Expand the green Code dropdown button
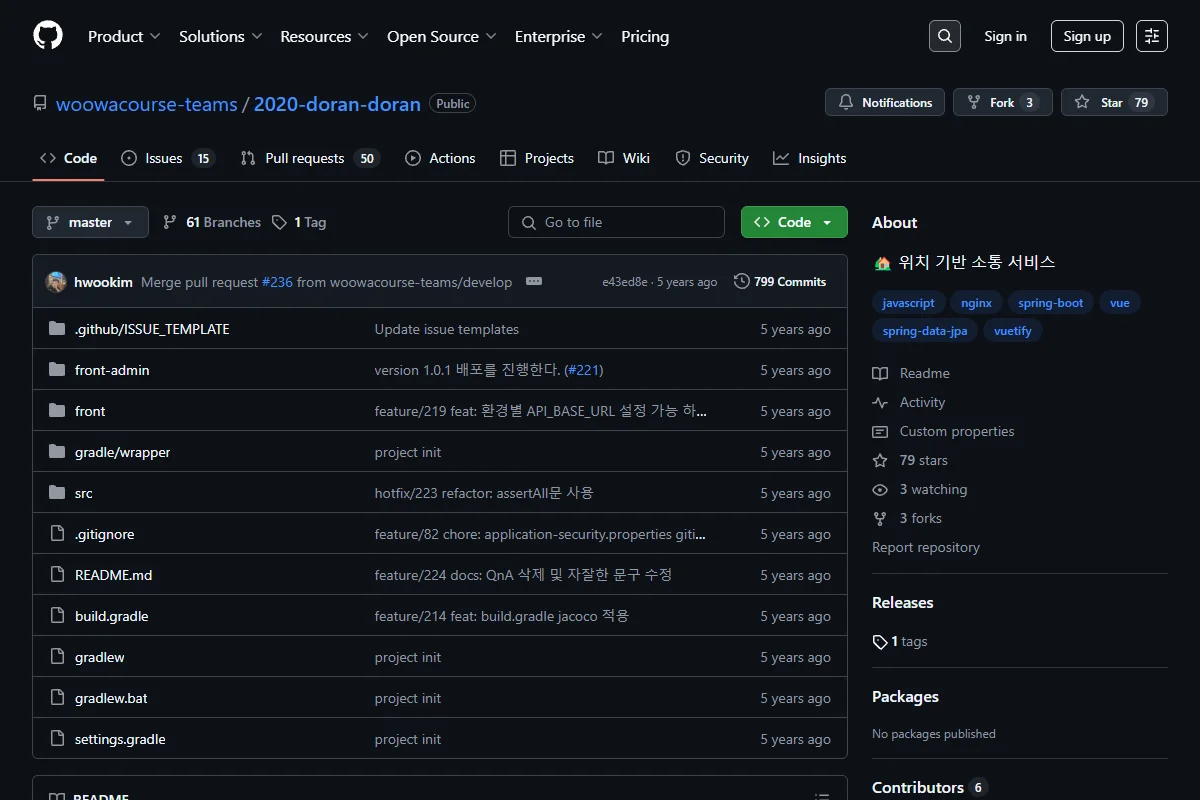This screenshot has height=800, width=1200. tap(794, 222)
